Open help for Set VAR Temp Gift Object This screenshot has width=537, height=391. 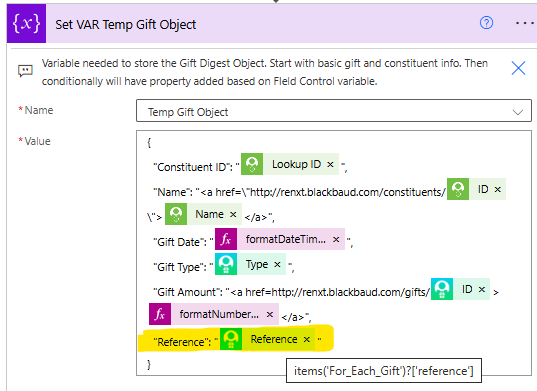click(486, 23)
